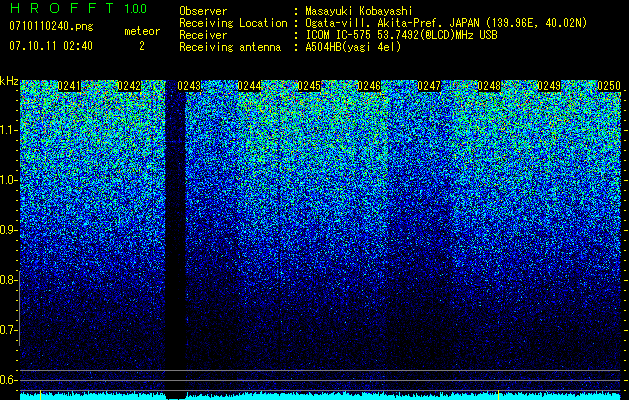Click the Receiving antenna label
Screen dimensions: 629x400
click(230, 47)
